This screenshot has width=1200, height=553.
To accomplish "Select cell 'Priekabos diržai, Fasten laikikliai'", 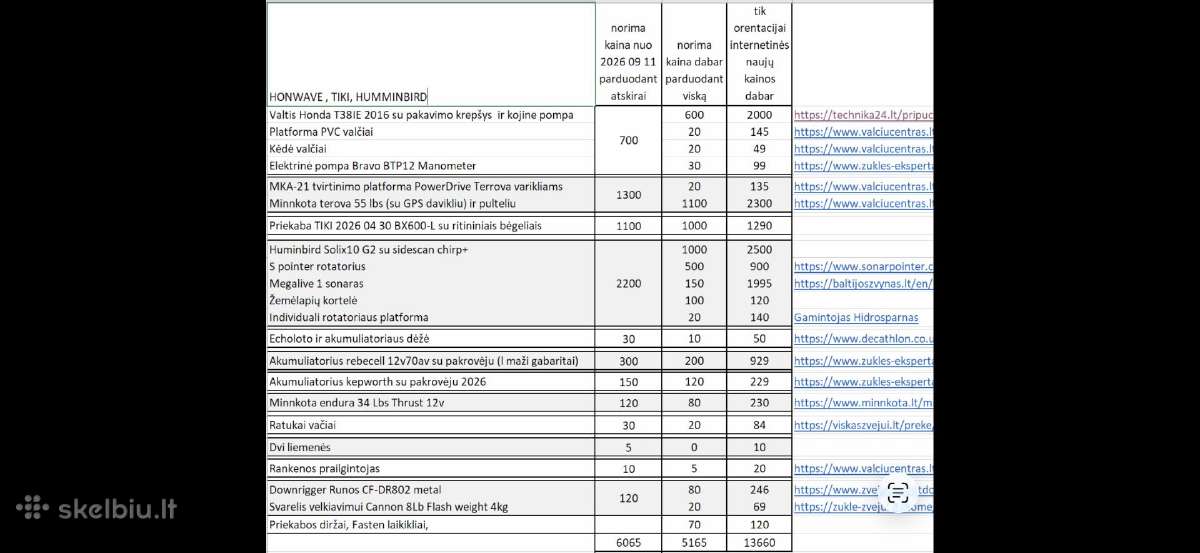I will click(x=431, y=525).
